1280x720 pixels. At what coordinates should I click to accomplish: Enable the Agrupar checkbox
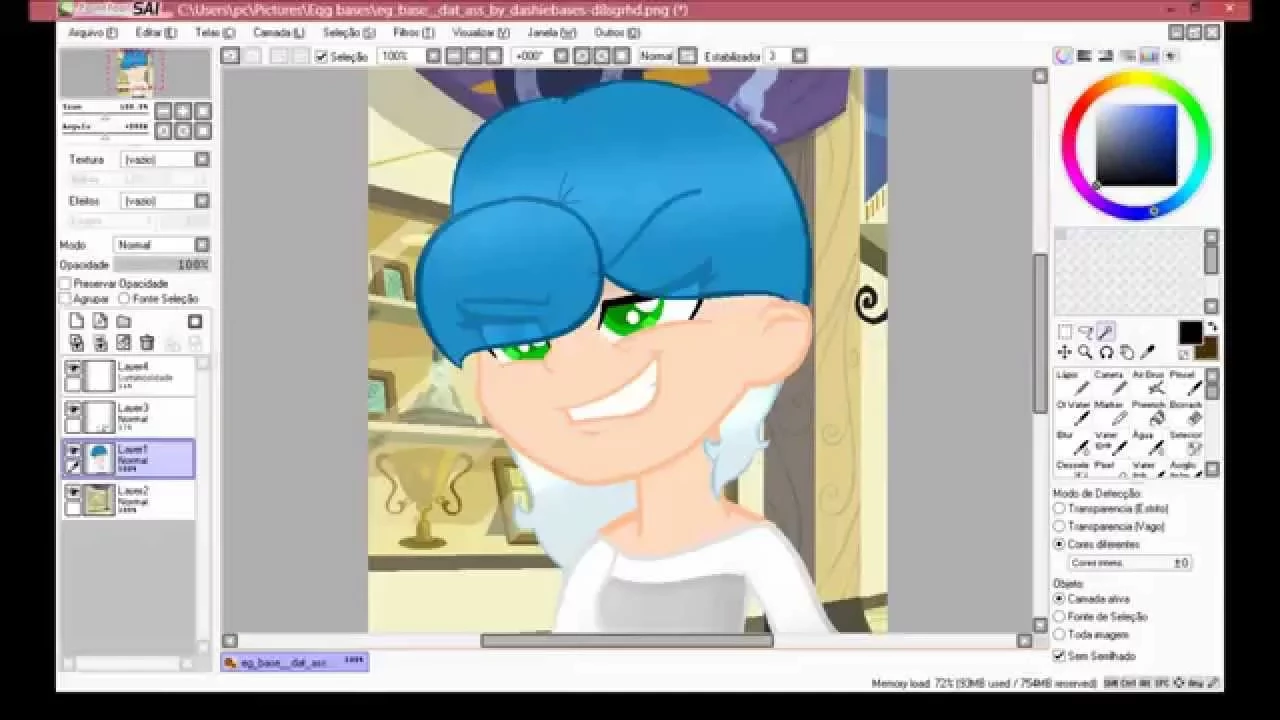point(65,298)
